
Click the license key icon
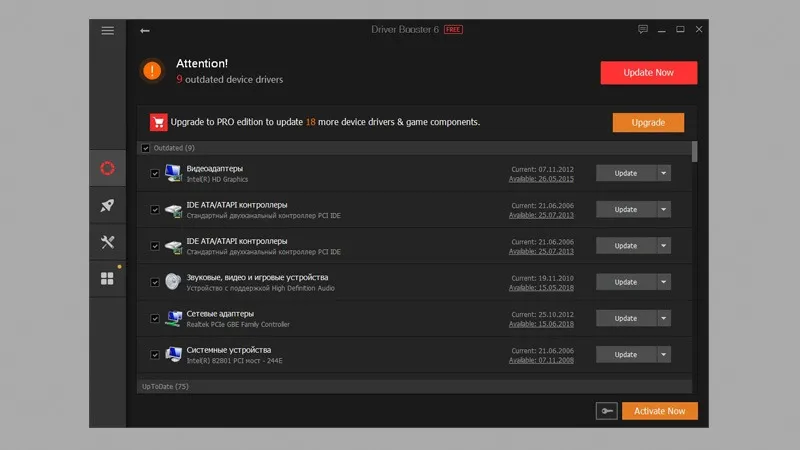[606, 411]
